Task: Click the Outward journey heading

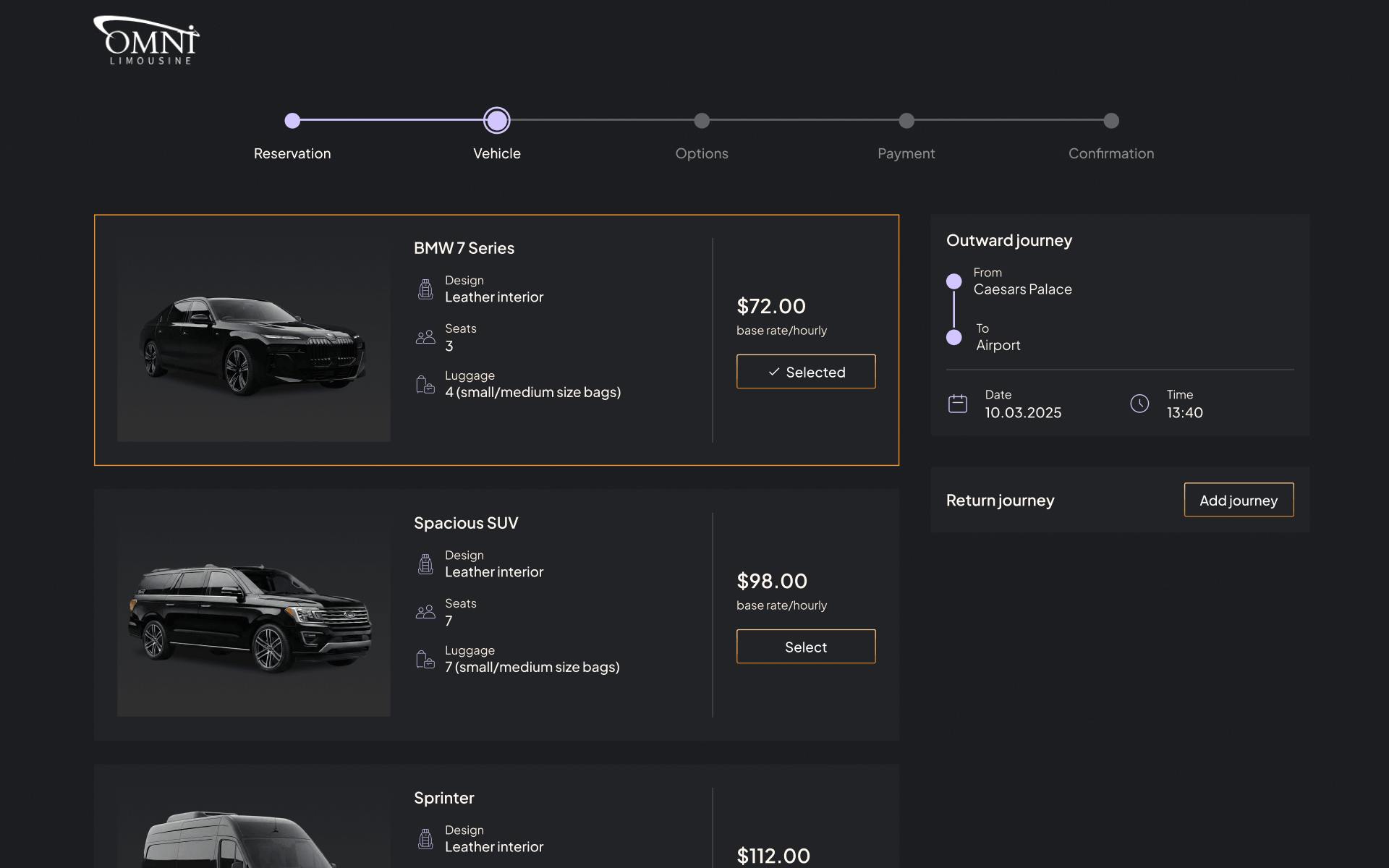Action: 1009,240
